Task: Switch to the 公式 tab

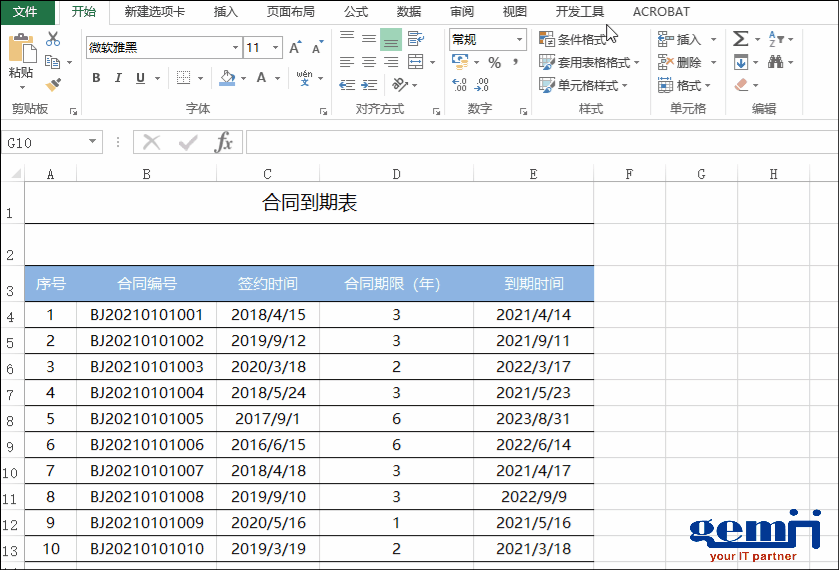Action: click(x=356, y=12)
